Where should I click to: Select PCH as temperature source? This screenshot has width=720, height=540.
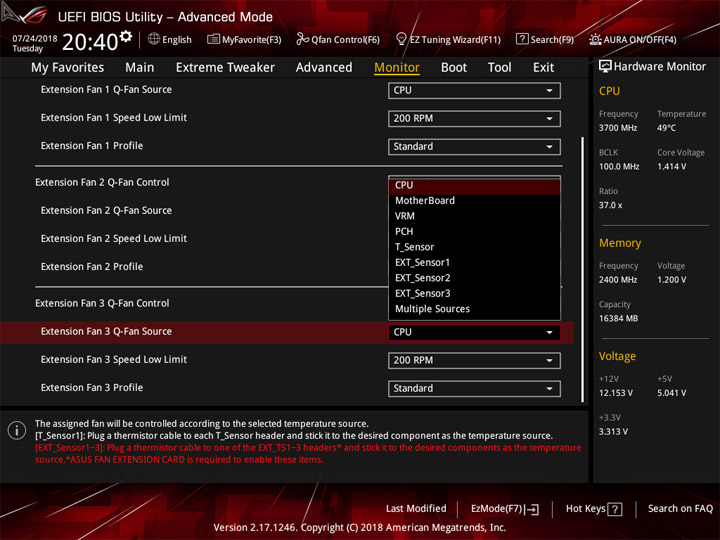click(x=474, y=232)
